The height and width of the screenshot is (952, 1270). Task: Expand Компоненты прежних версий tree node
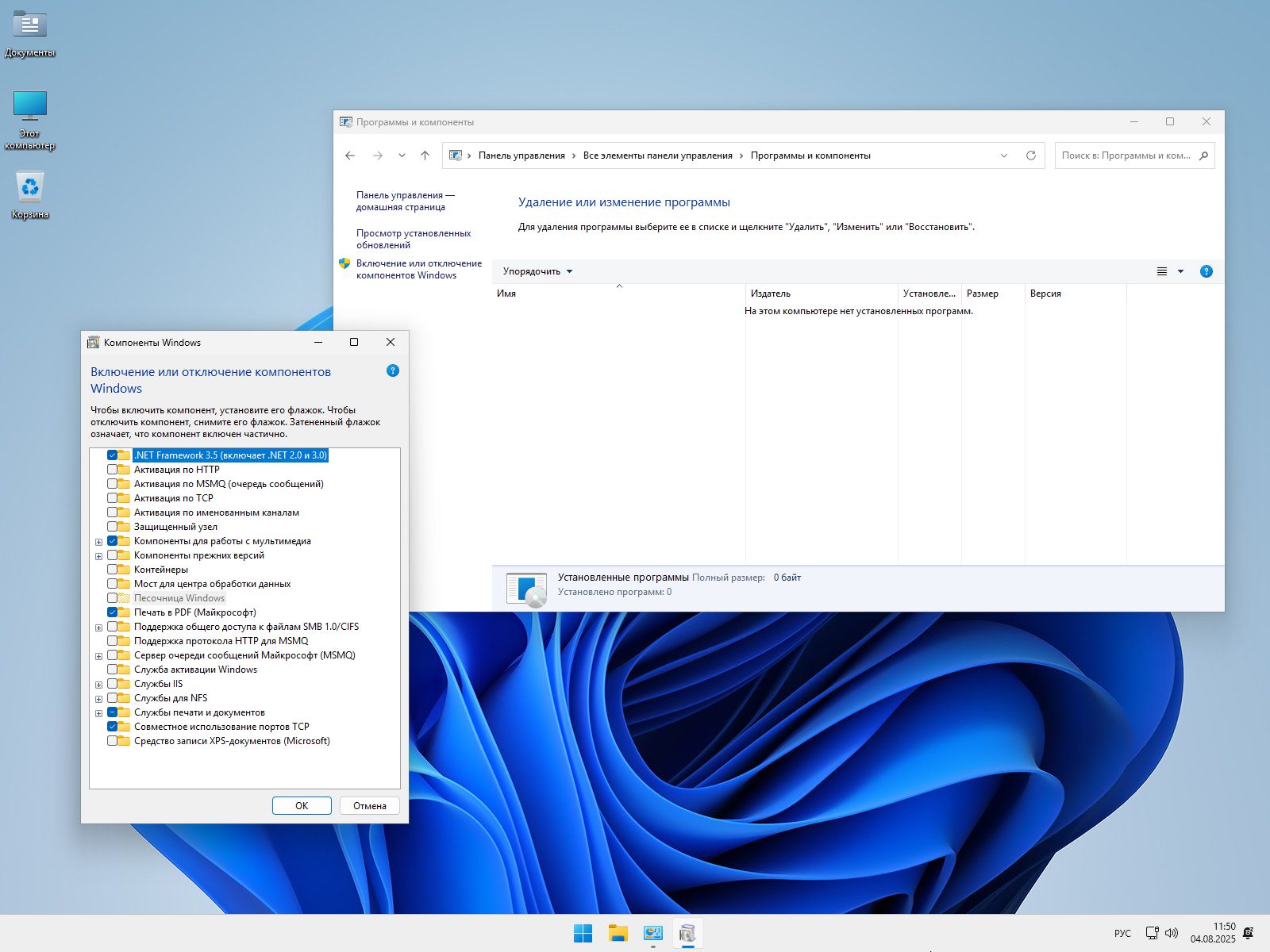click(x=99, y=556)
